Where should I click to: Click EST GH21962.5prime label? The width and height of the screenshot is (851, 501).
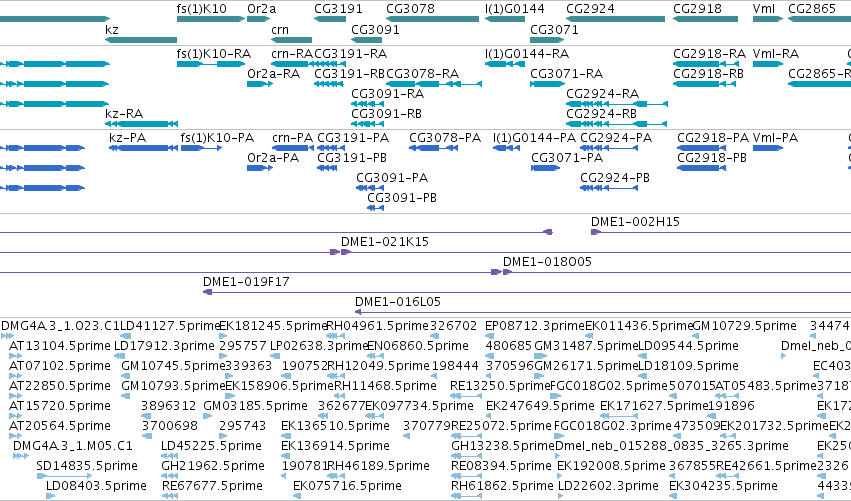213,466
